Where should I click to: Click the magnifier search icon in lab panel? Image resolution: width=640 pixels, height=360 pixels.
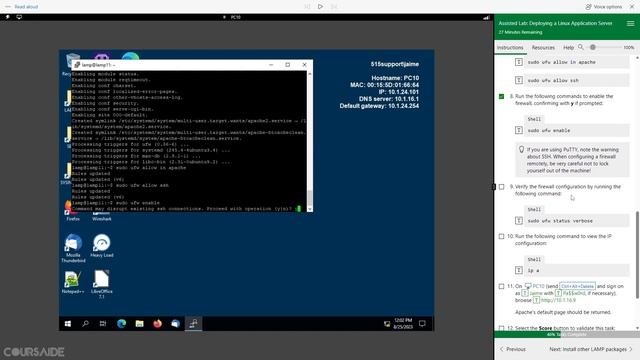581,47
